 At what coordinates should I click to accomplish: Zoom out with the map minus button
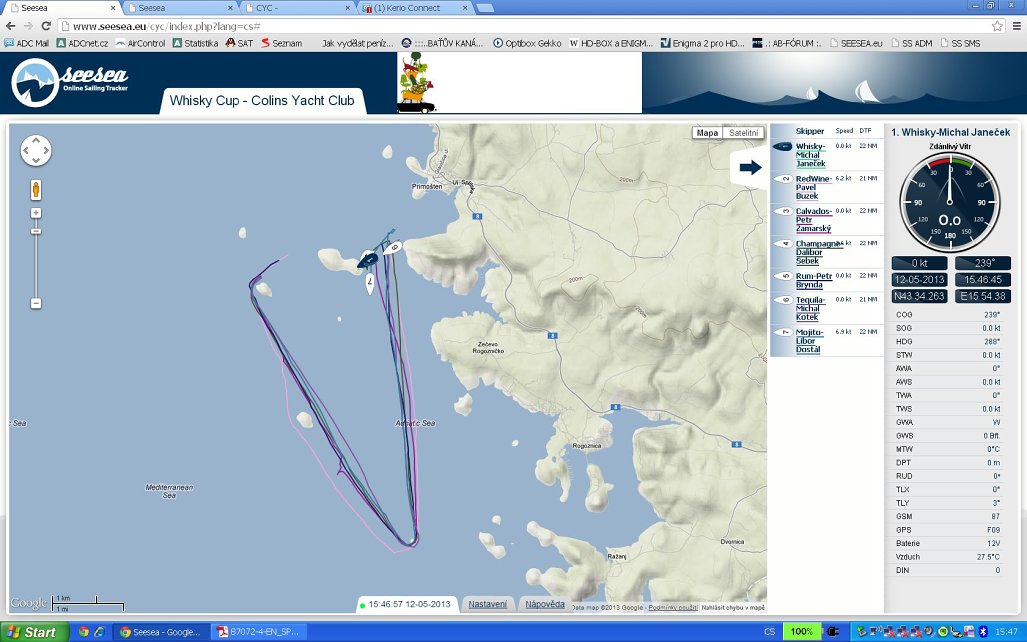36,303
